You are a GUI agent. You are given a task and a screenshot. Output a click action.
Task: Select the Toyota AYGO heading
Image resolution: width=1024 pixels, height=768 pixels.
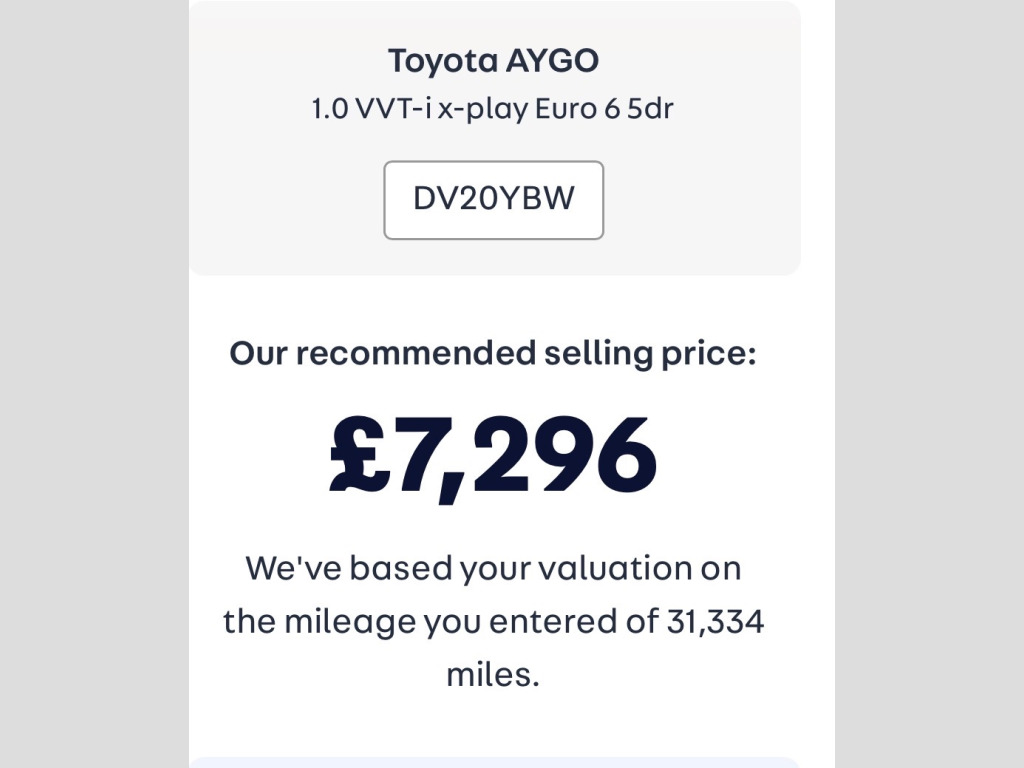493,61
